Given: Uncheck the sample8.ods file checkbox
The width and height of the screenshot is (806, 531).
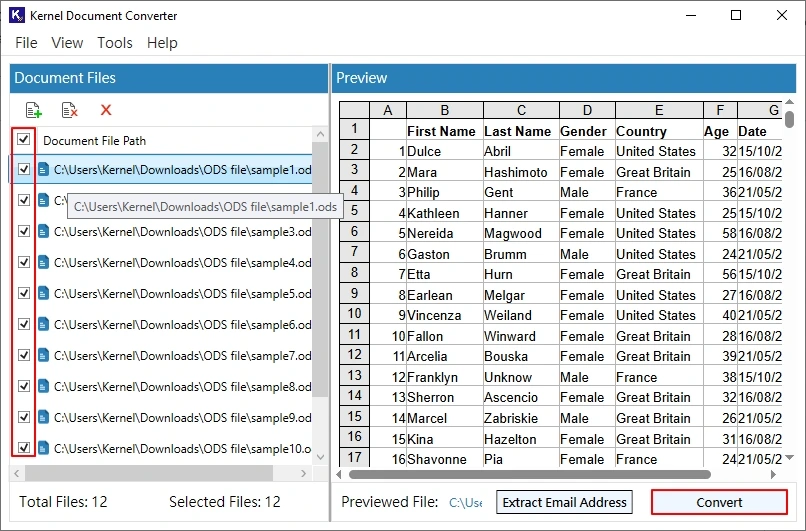Looking at the screenshot, I should (24, 386).
